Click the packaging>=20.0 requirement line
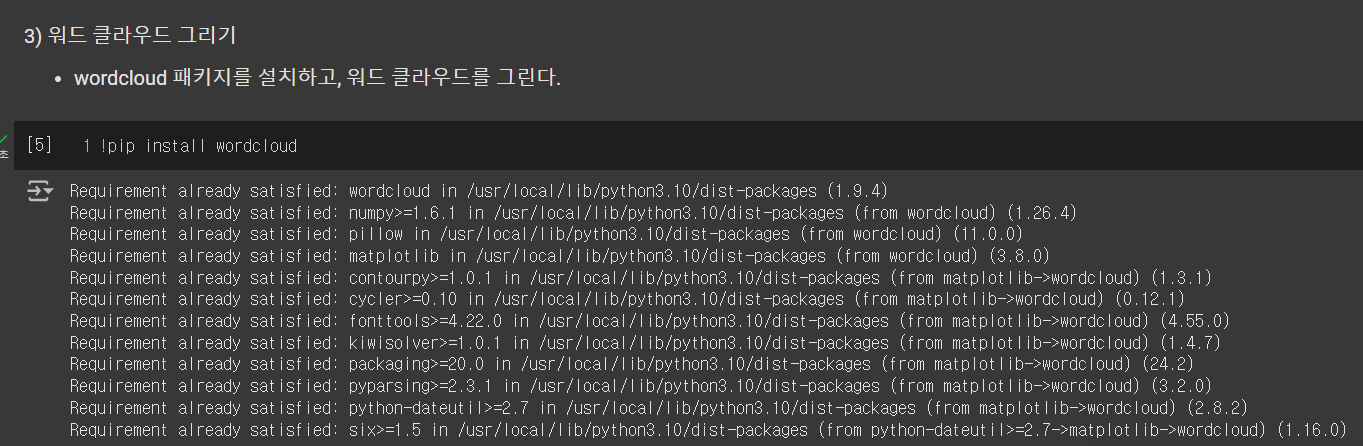This screenshot has width=1363, height=446. (x=632, y=364)
